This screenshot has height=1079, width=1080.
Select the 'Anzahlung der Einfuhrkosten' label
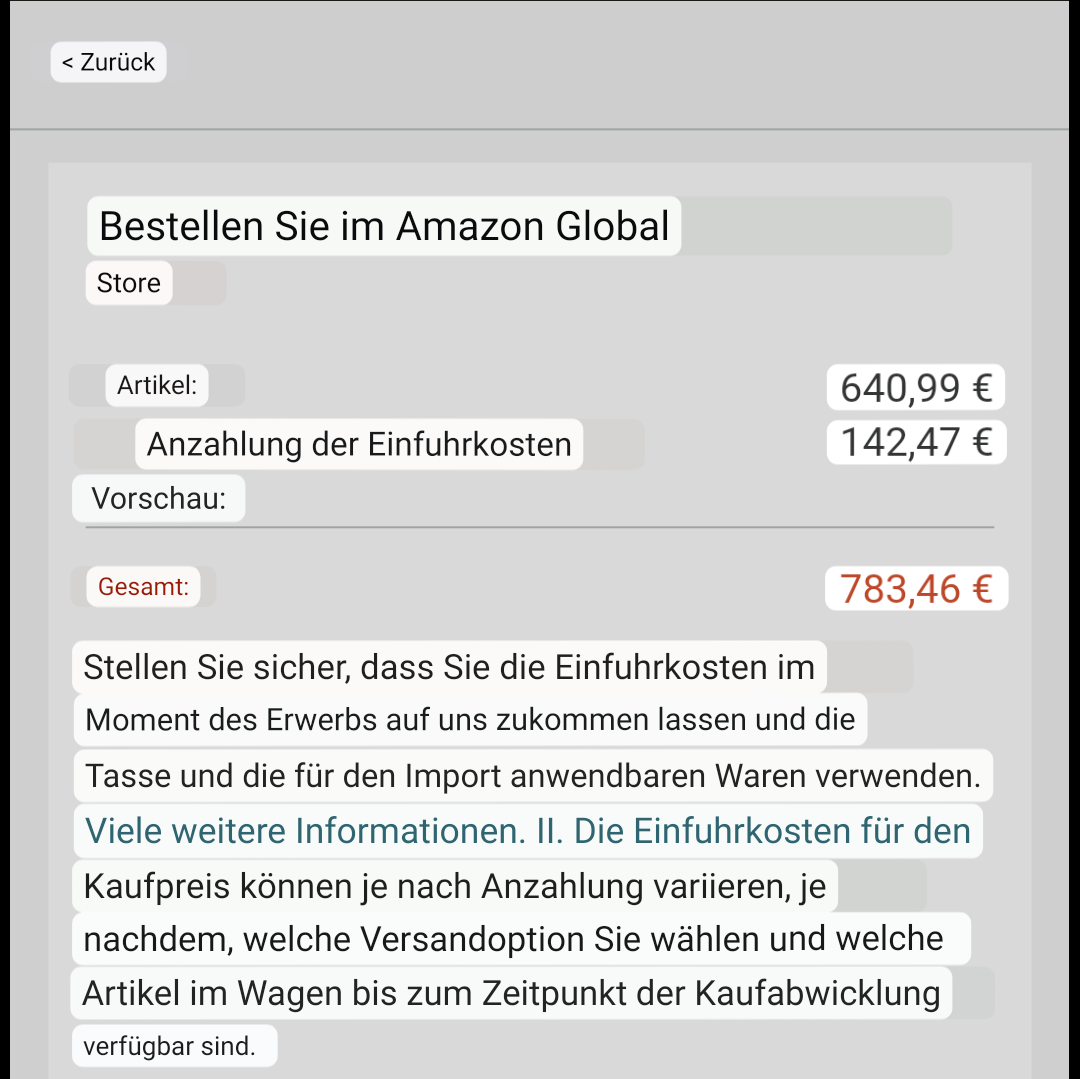point(358,444)
